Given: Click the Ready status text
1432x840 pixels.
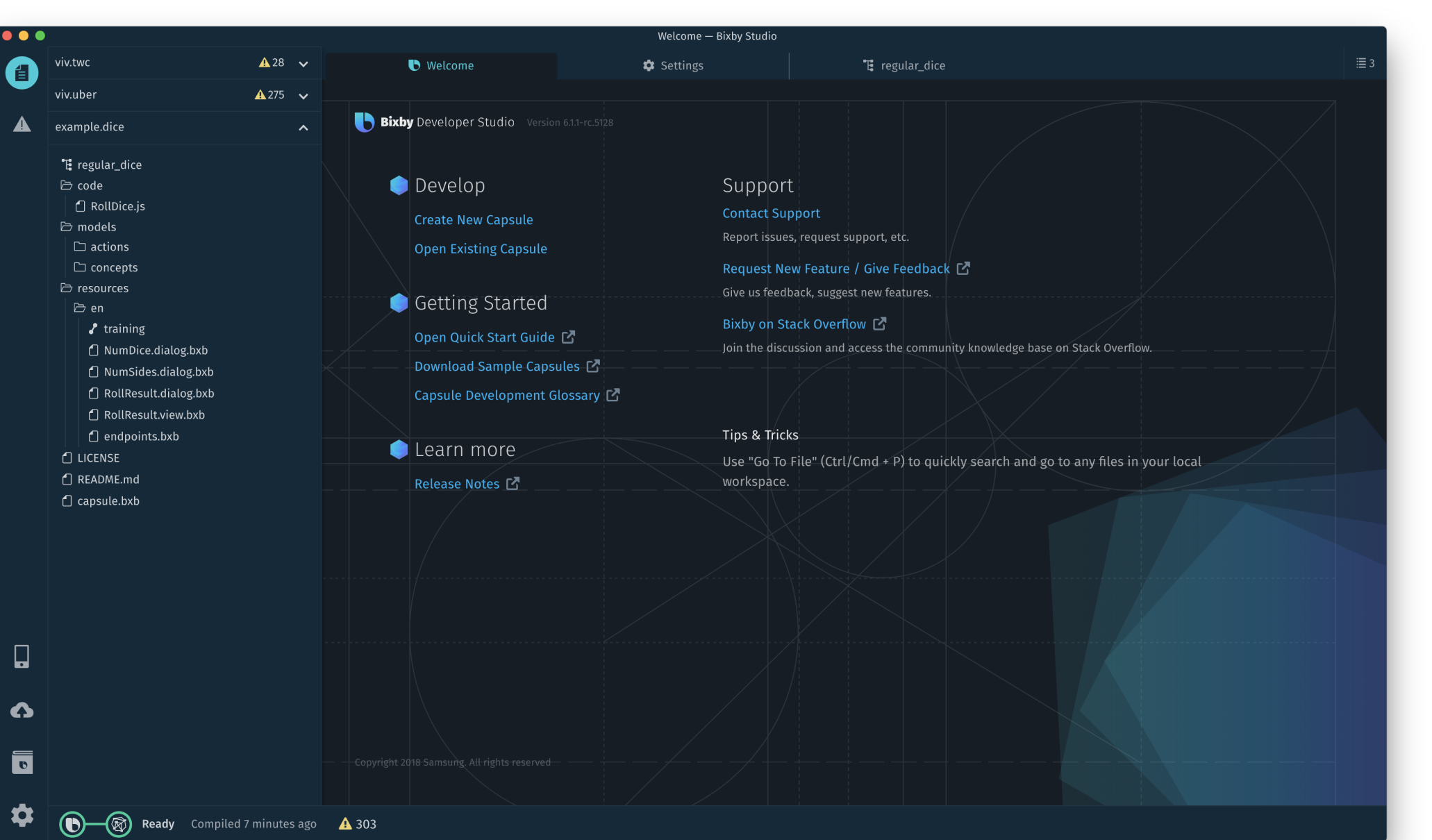Looking at the screenshot, I should (x=158, y=824).
